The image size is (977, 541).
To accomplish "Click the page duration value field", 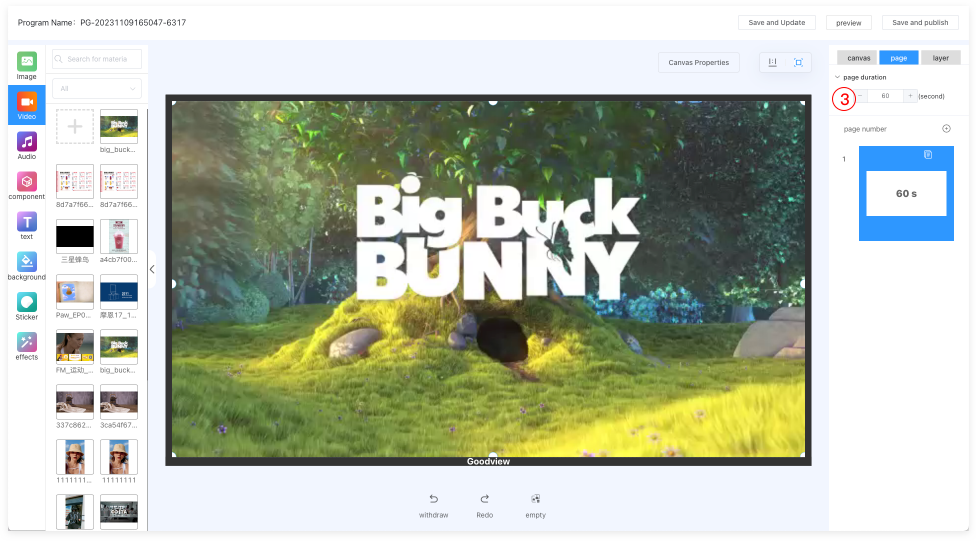I will pos(885,96).
